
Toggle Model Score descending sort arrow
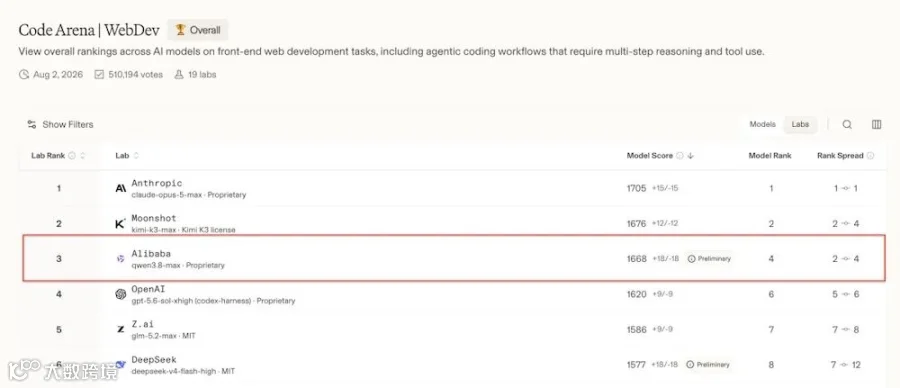pyautogui.click(x=690, y=156)
